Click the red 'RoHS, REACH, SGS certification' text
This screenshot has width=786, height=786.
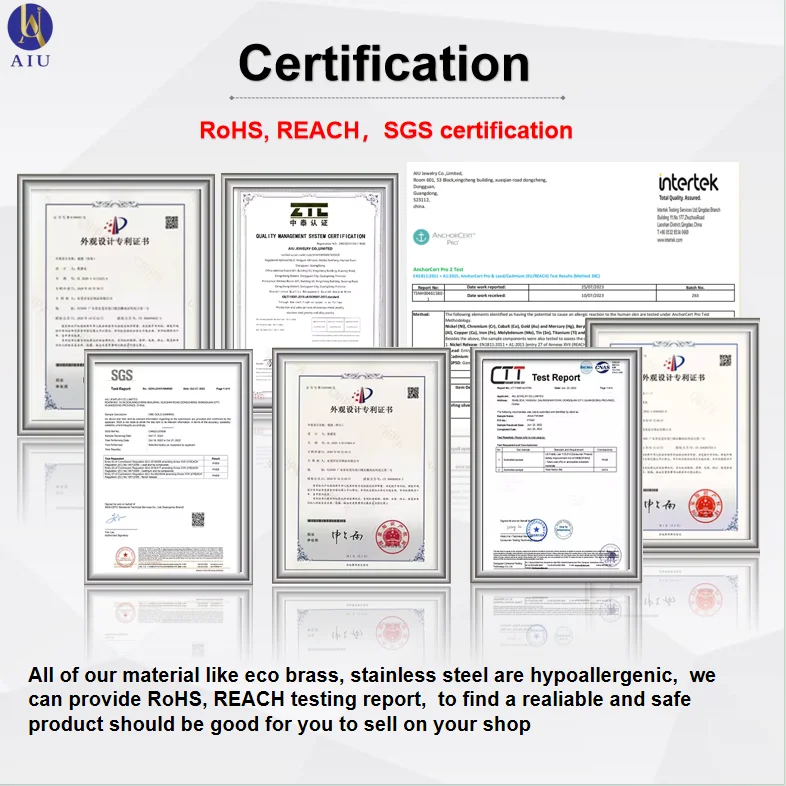point(386,130)
